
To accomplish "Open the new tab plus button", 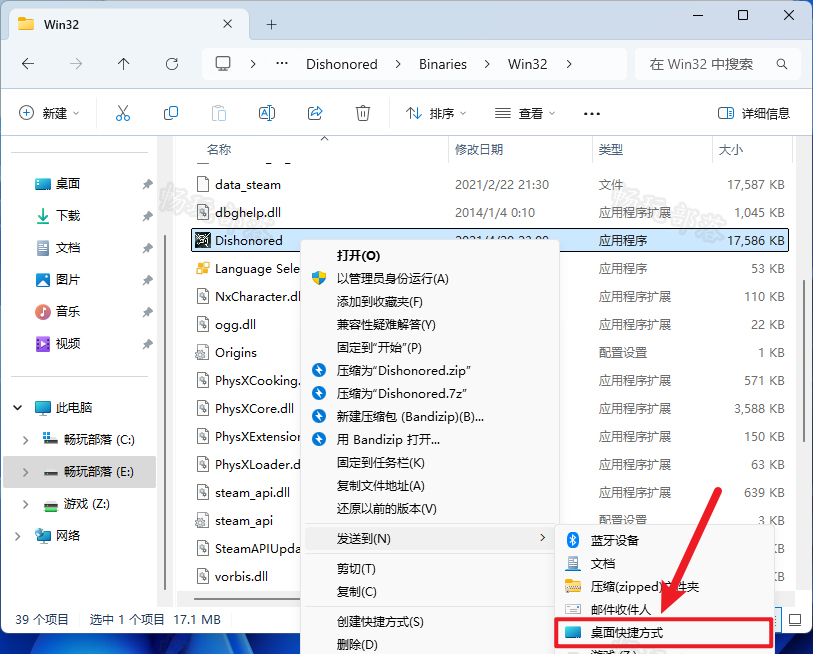I will [272, 24].
